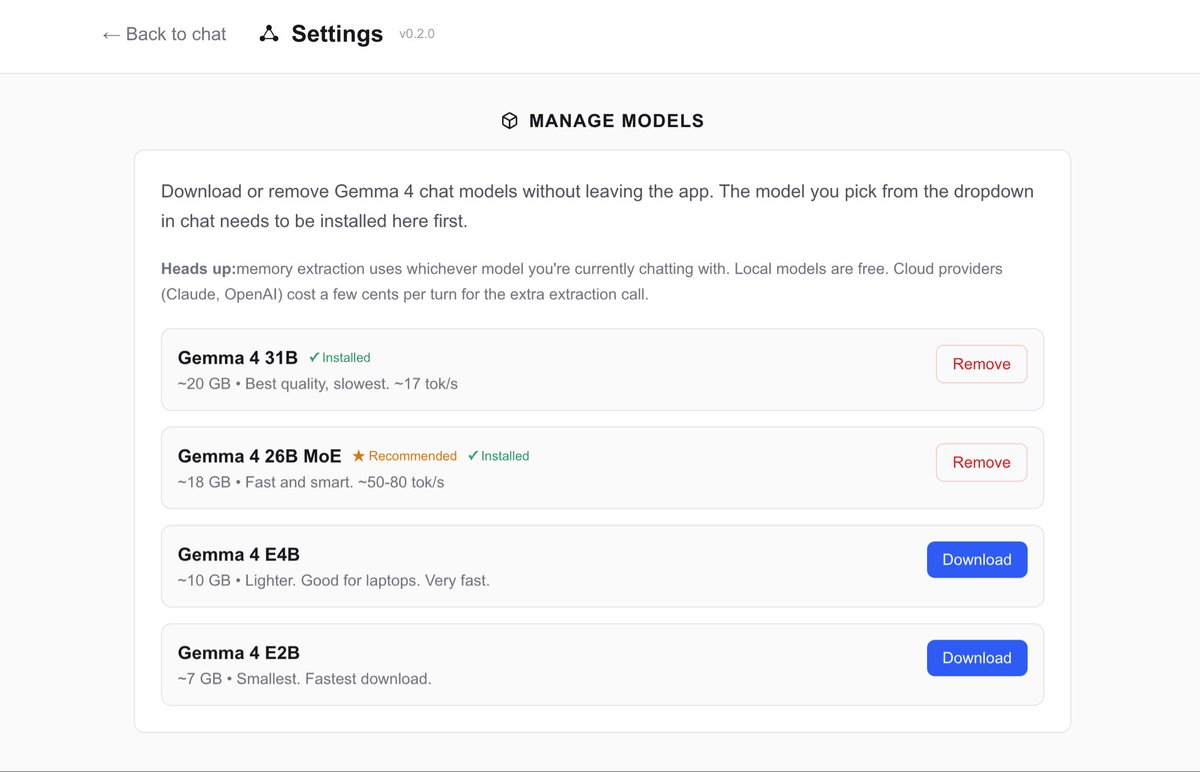Select the Gemma 4 E4B model name
This screenshot has height=772, width=1200.
point(239,554)
